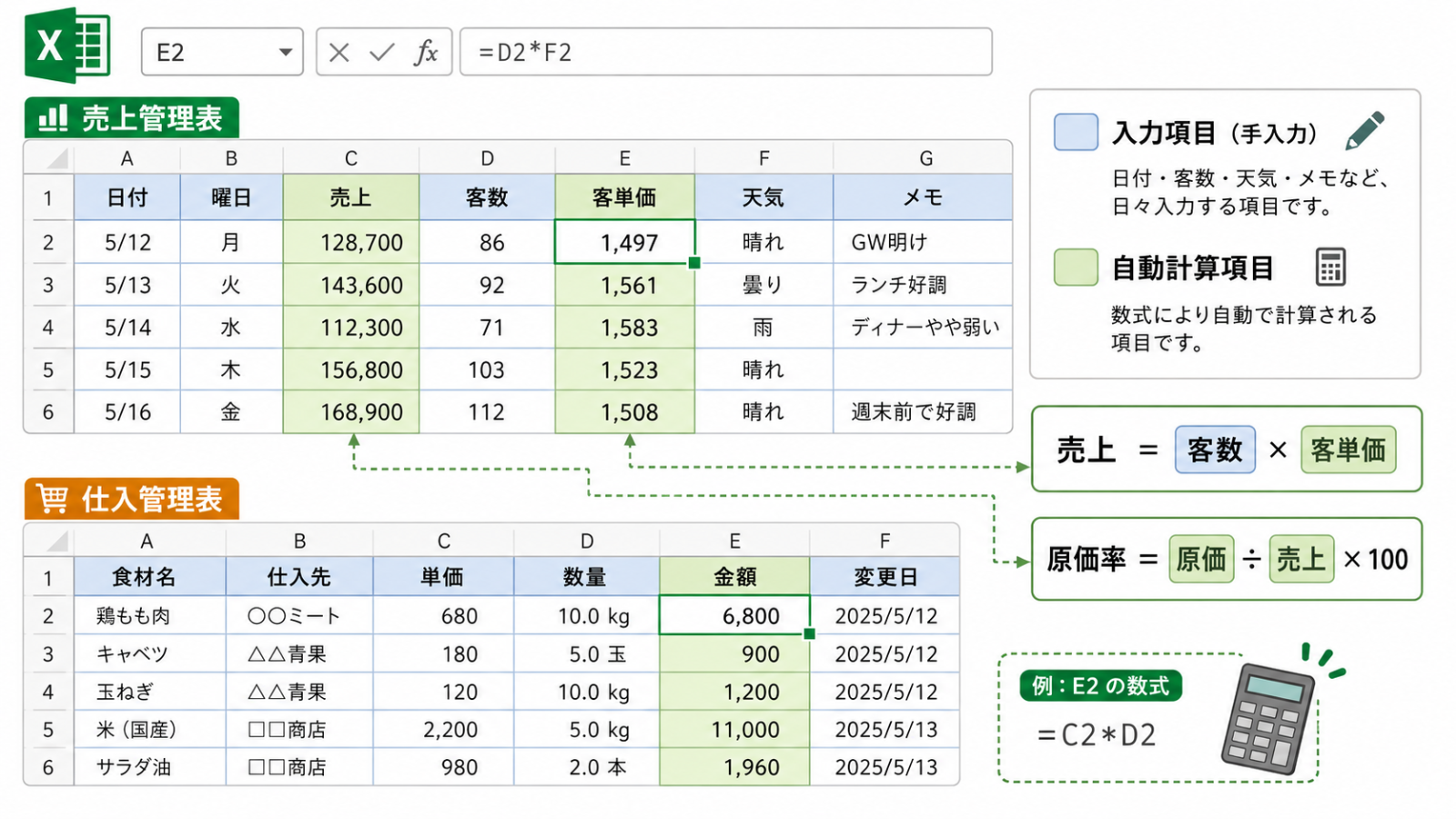Viewport: 1456px width, 819px height.
Task: Click the cancel X icon in formula bar
Action: coord(339,53)
